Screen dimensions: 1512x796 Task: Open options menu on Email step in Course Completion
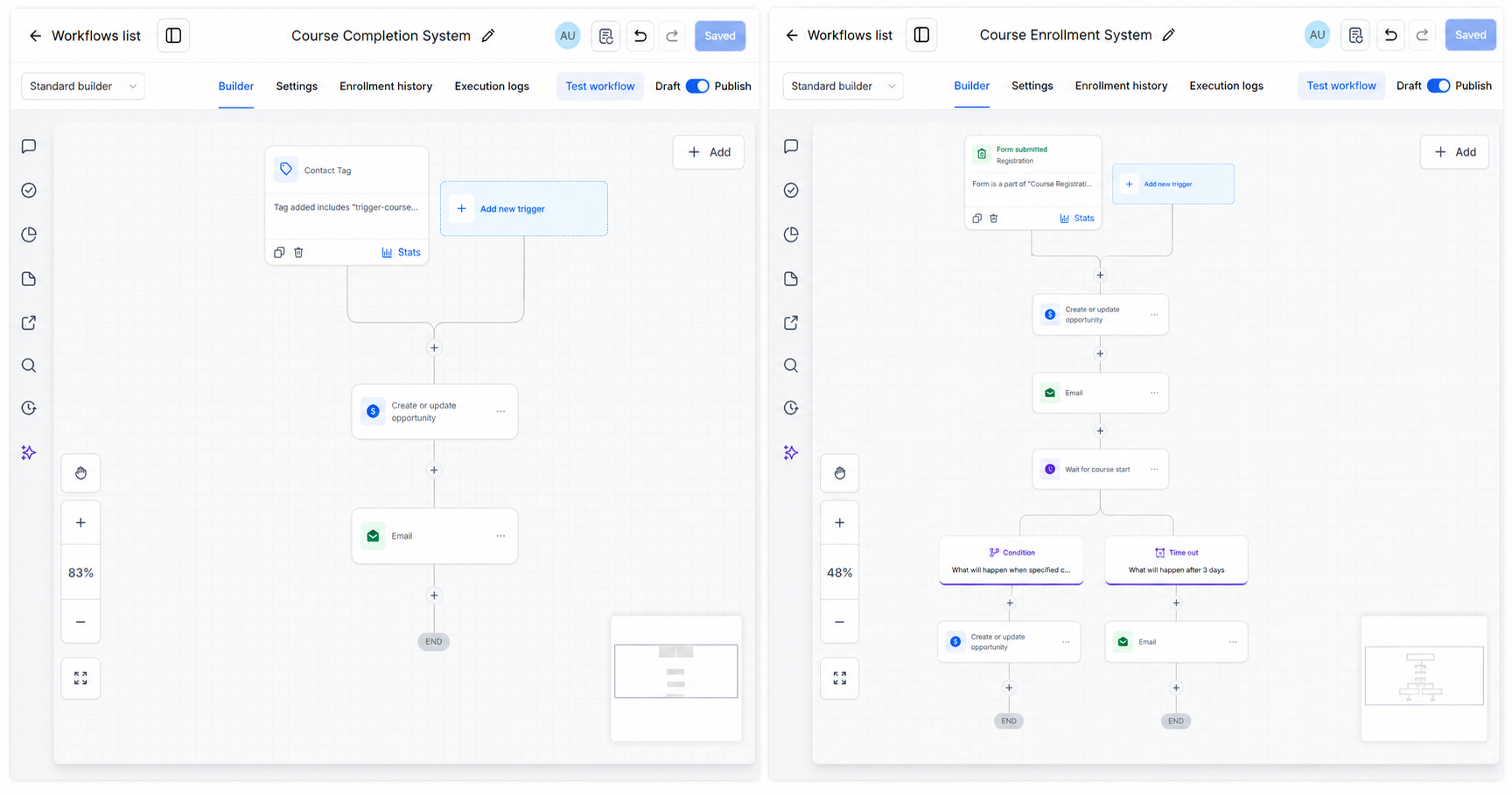pos(500,536)
